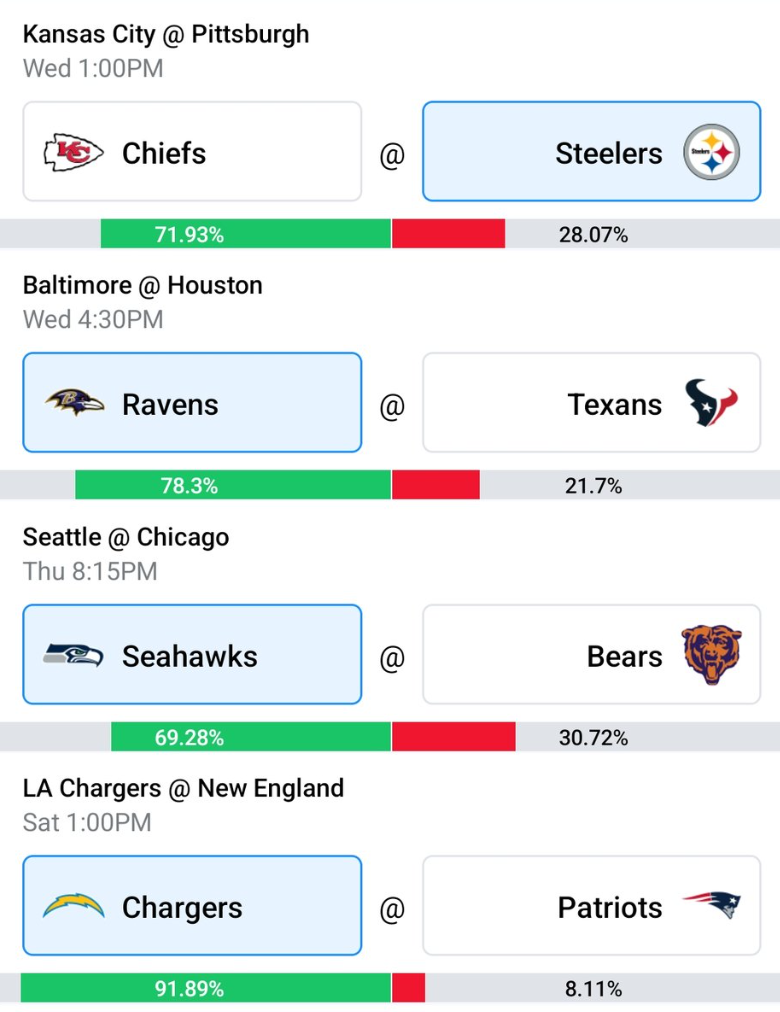780x1012 pixels.
Task: Open the Seattle @ Chicago matchup heading
Action: [x=126, y=537]
